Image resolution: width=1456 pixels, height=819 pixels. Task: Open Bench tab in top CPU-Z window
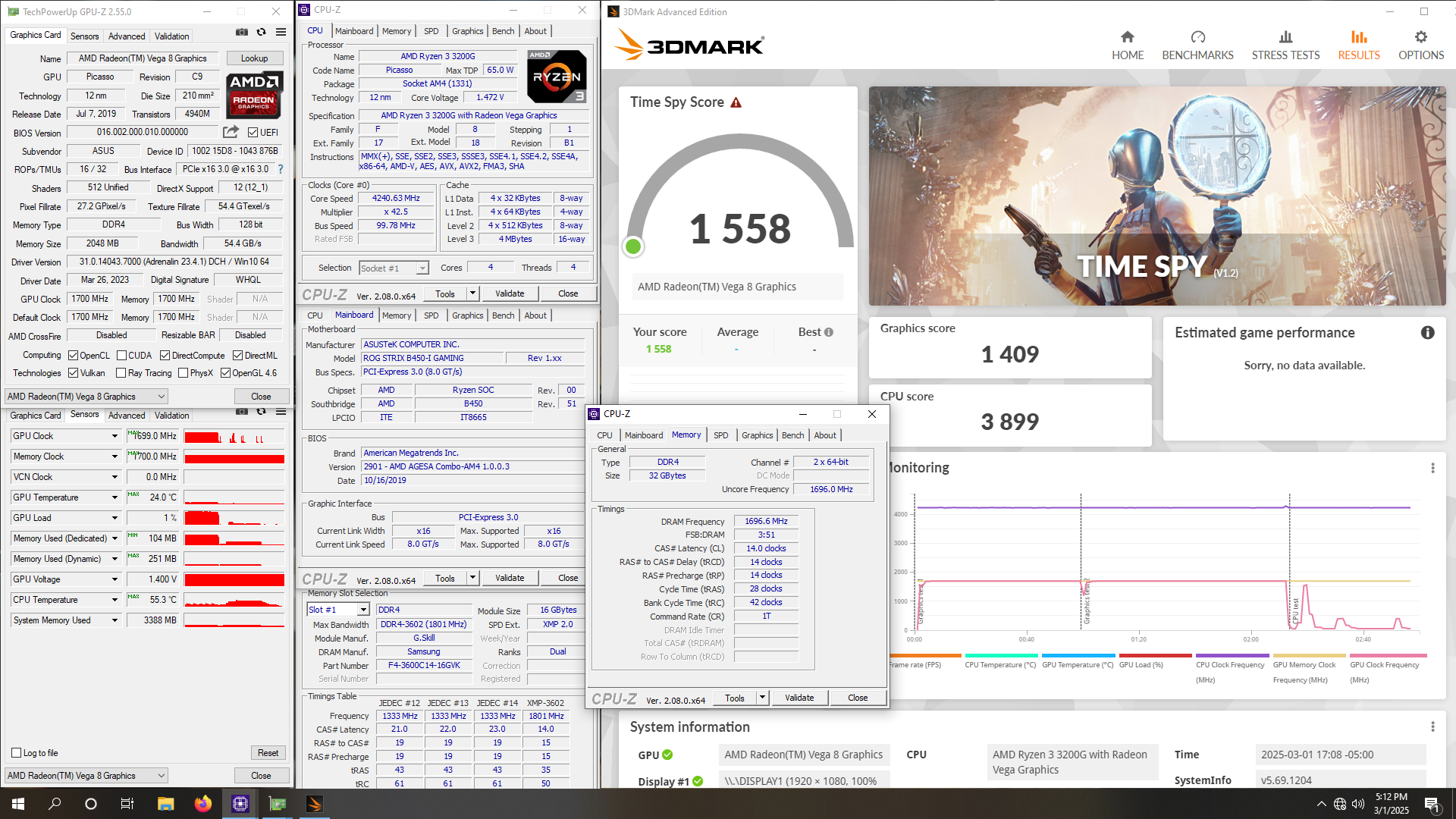pos(503,31)
